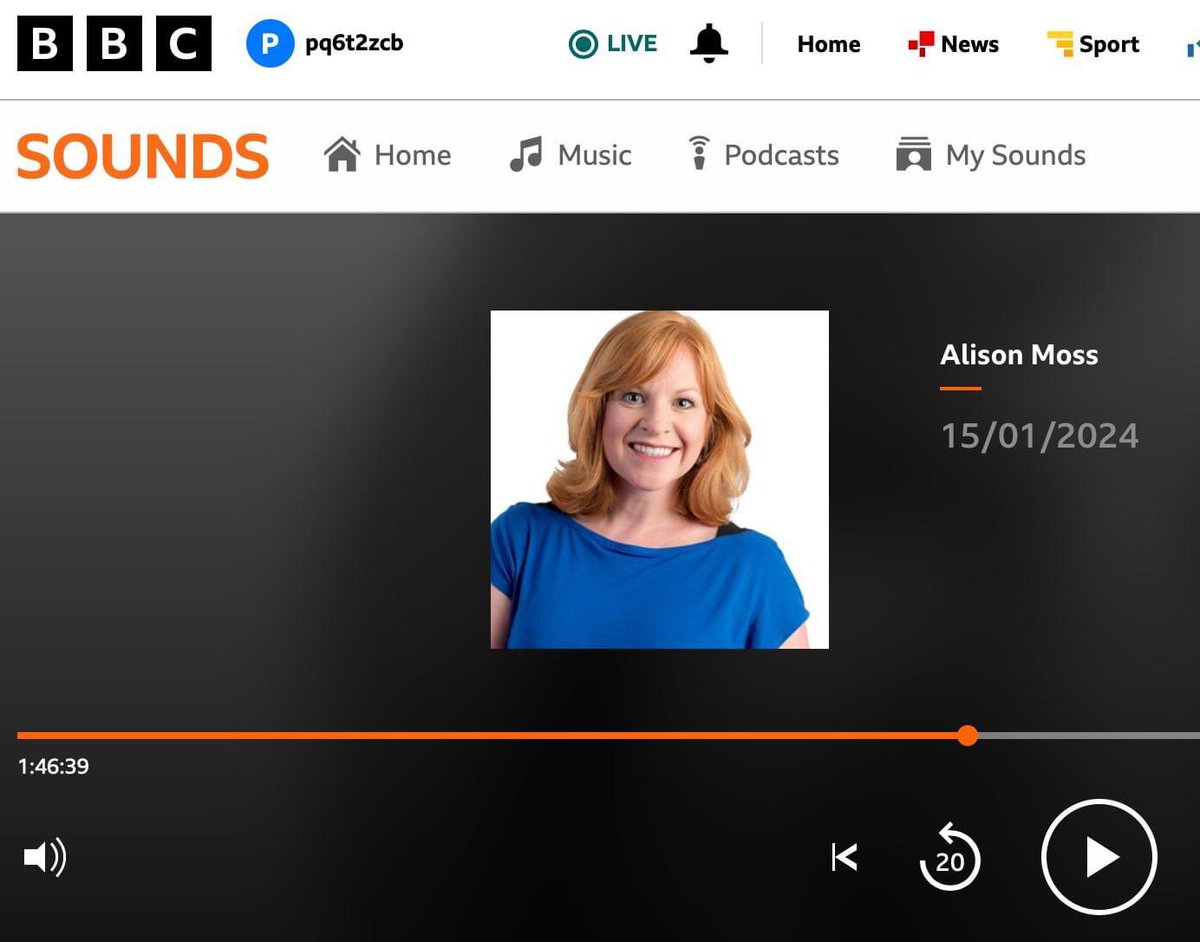Click the red News icon
Screen dimensions: 1200x942
click(920, 44)
